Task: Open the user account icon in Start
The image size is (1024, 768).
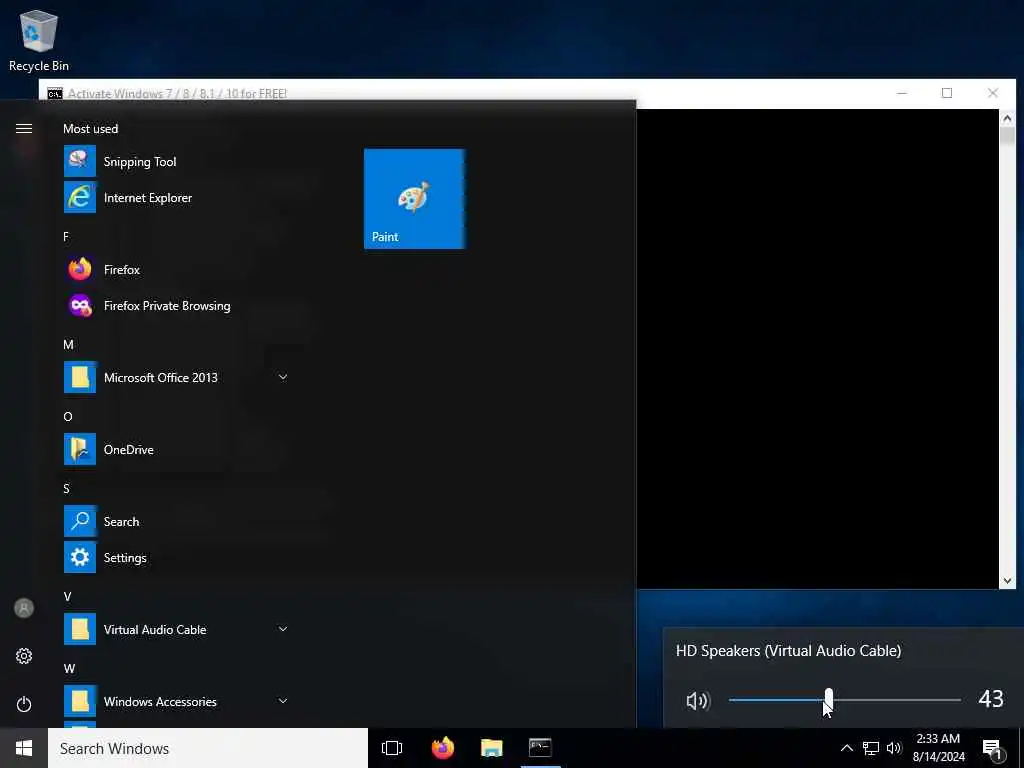Action: tap(24, 609)
